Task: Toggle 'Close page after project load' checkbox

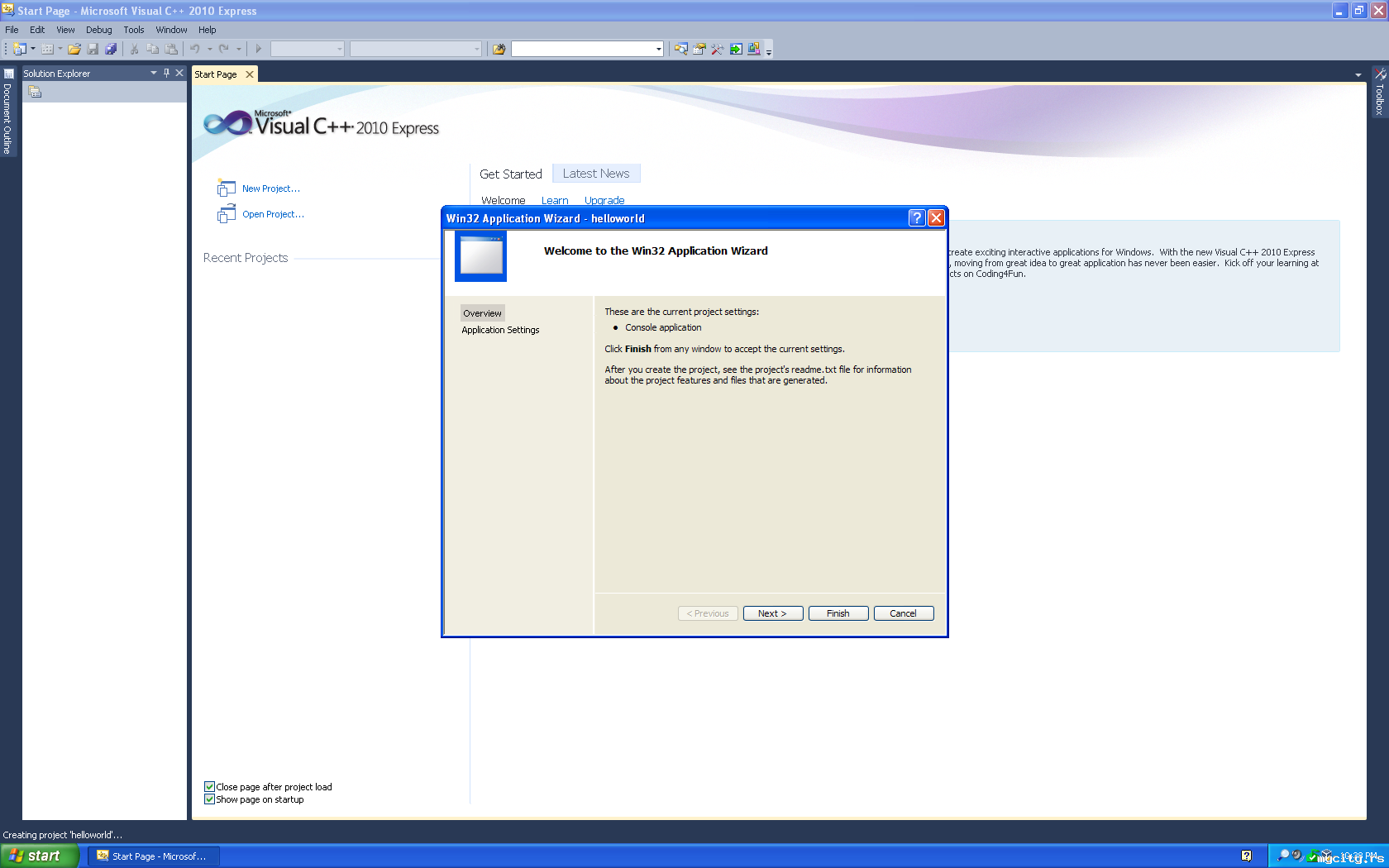Action: [x=209, y=787]
